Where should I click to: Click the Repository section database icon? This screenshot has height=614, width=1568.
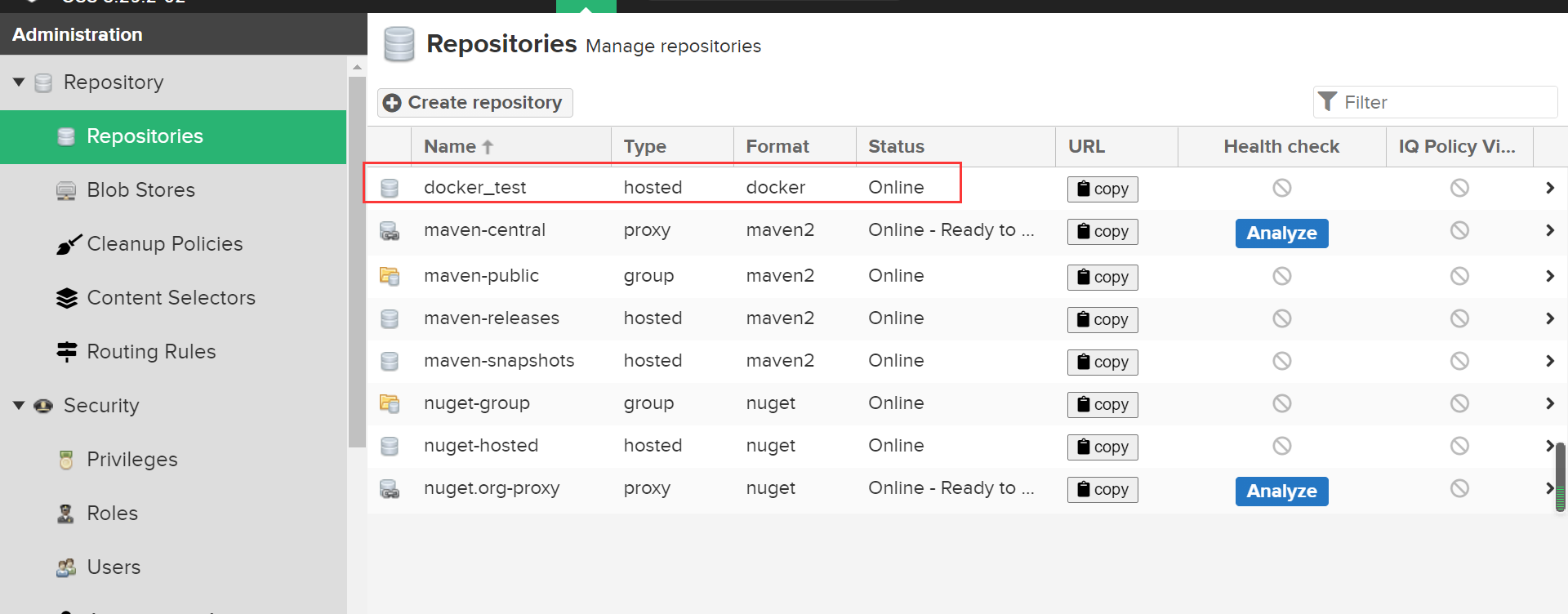click(x=43, y=82)
